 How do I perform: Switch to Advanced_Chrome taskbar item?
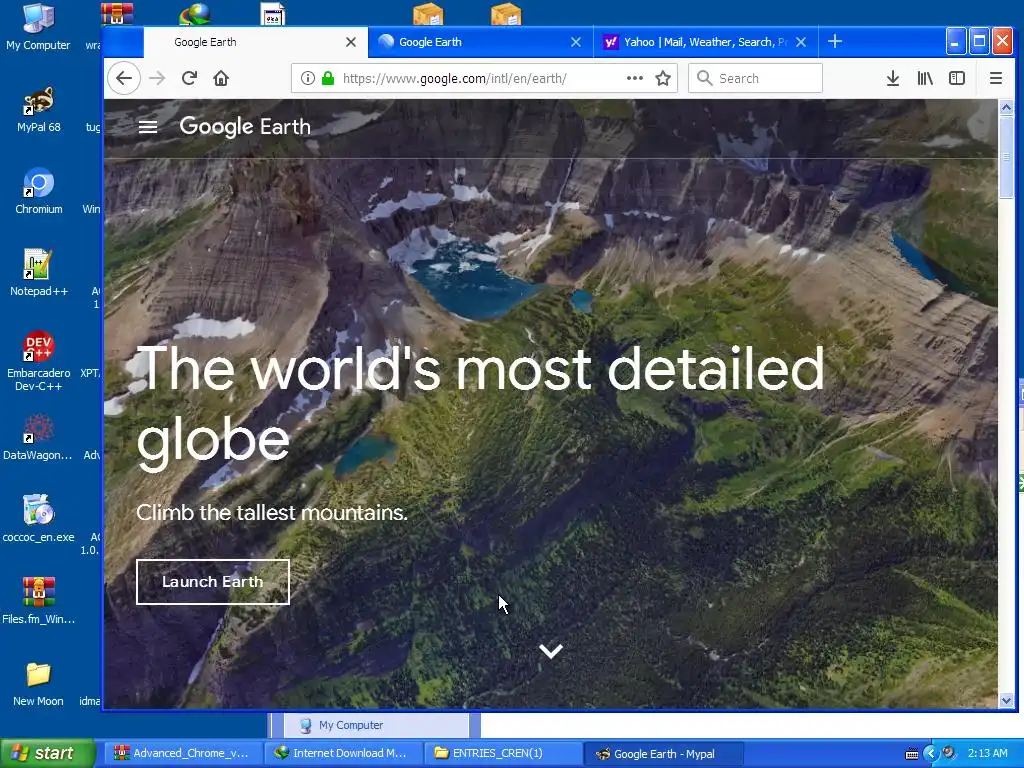pyautogui.click(x=185, y=754)
